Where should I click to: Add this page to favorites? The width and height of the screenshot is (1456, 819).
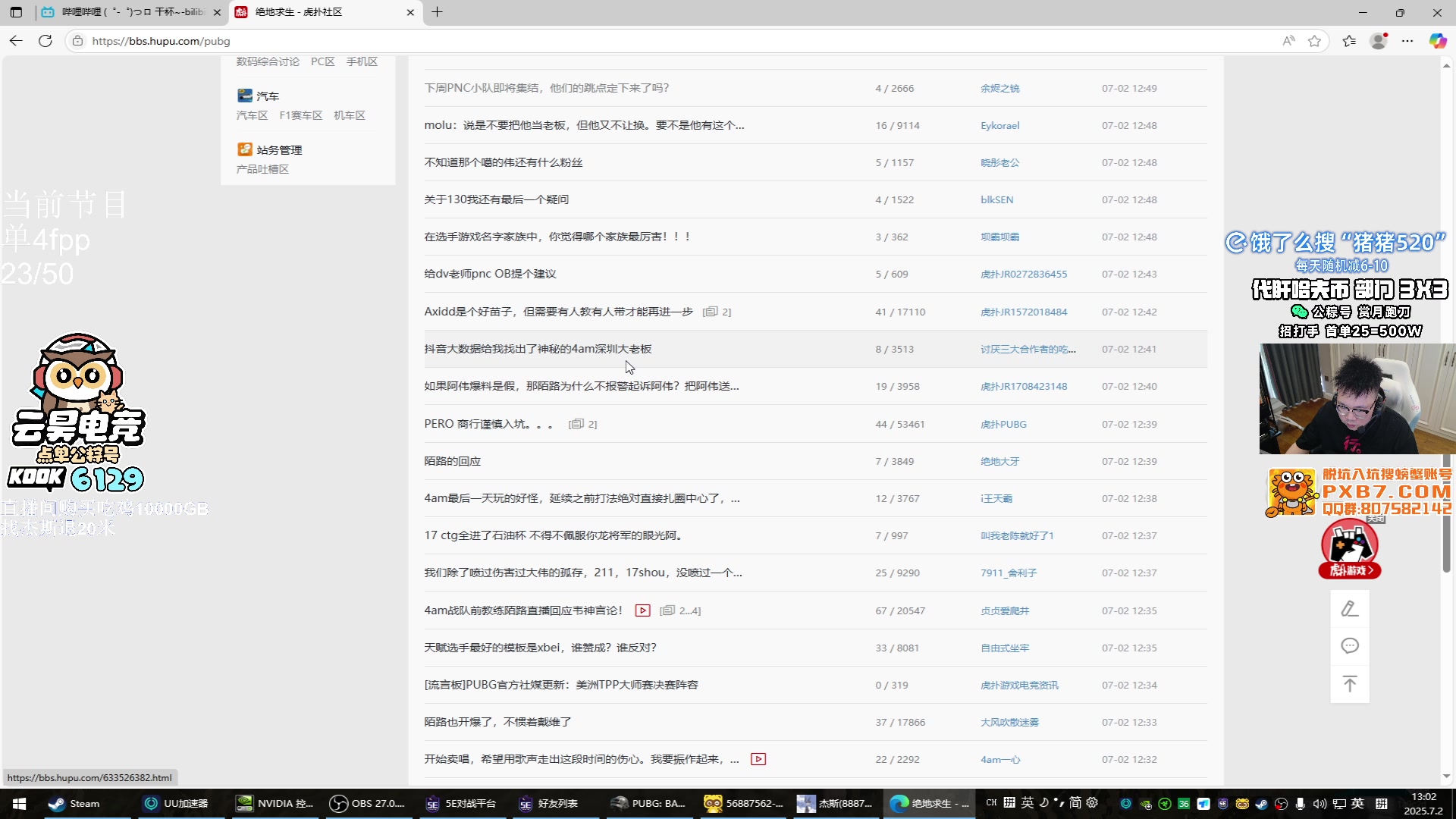coord(1315,41)
